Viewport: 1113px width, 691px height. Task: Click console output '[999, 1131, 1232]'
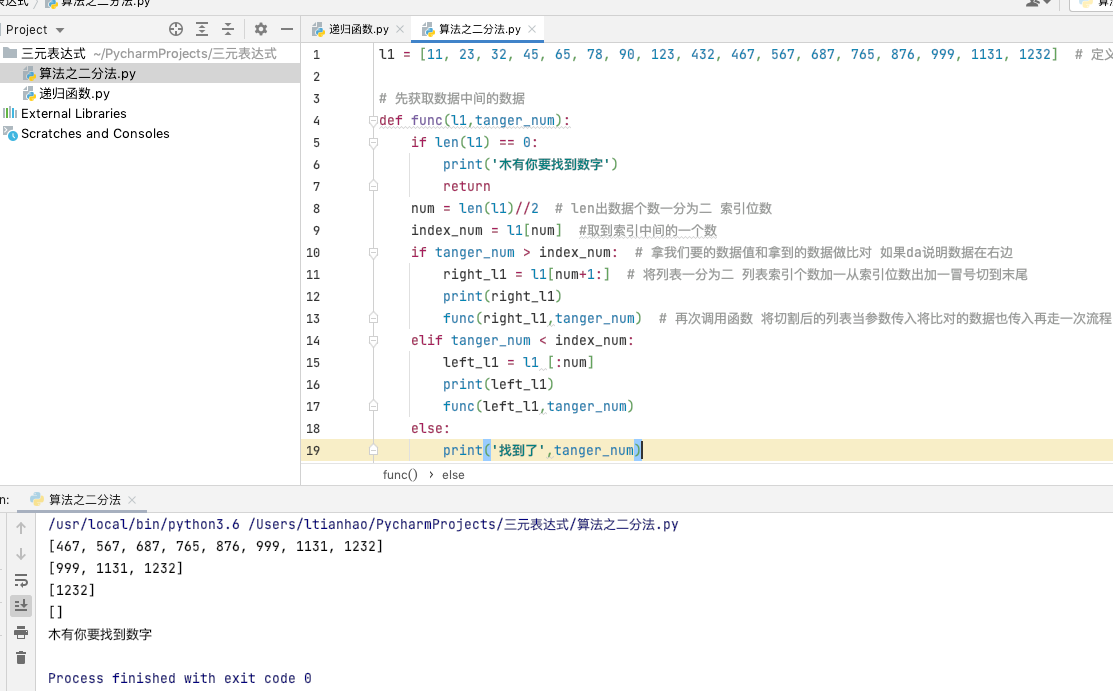[x=116, y=568]
